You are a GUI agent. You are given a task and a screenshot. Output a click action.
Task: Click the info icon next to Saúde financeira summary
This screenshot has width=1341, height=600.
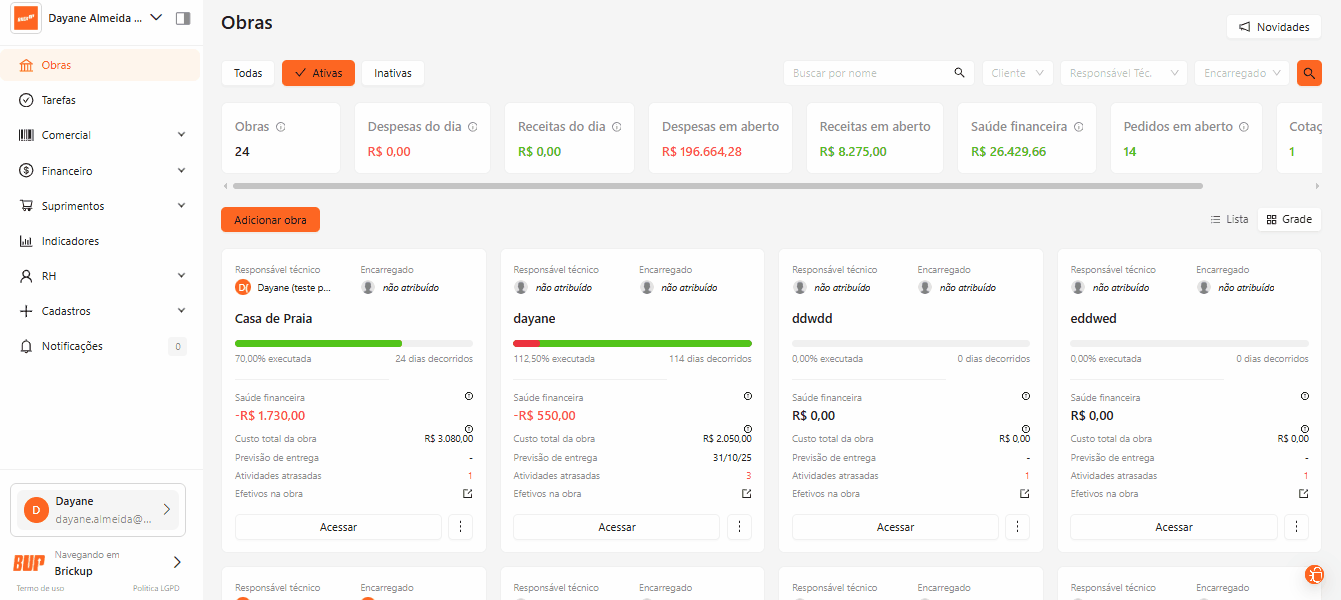click(x=1077, y=127)
